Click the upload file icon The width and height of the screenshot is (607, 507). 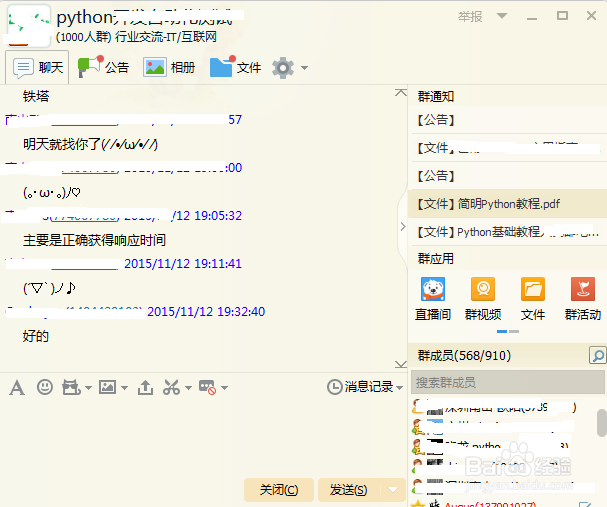click(x=145, y=387)
